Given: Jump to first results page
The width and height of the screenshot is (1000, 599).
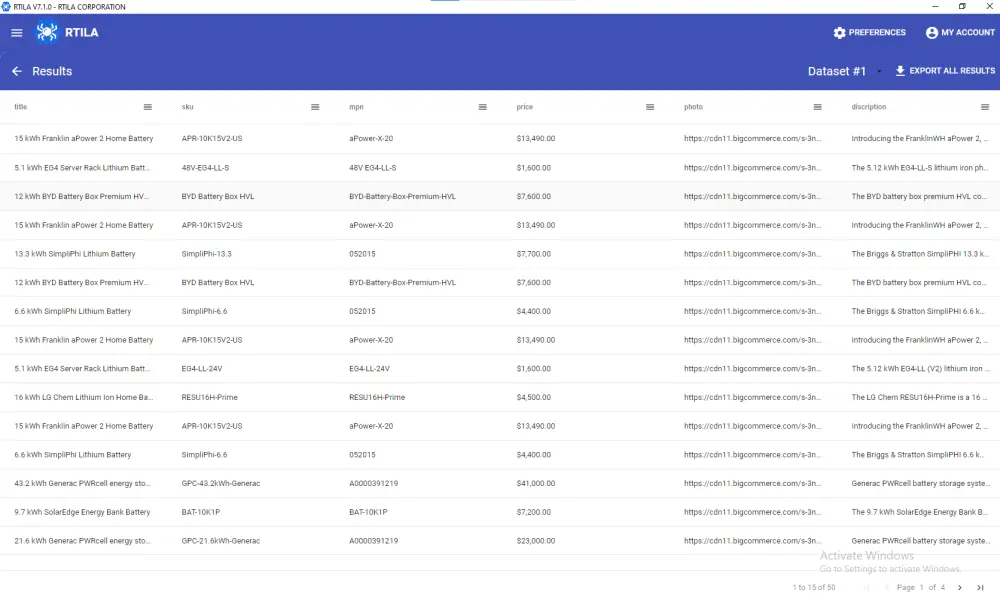Looking at the screenshot, I should (x=867, y=588).
